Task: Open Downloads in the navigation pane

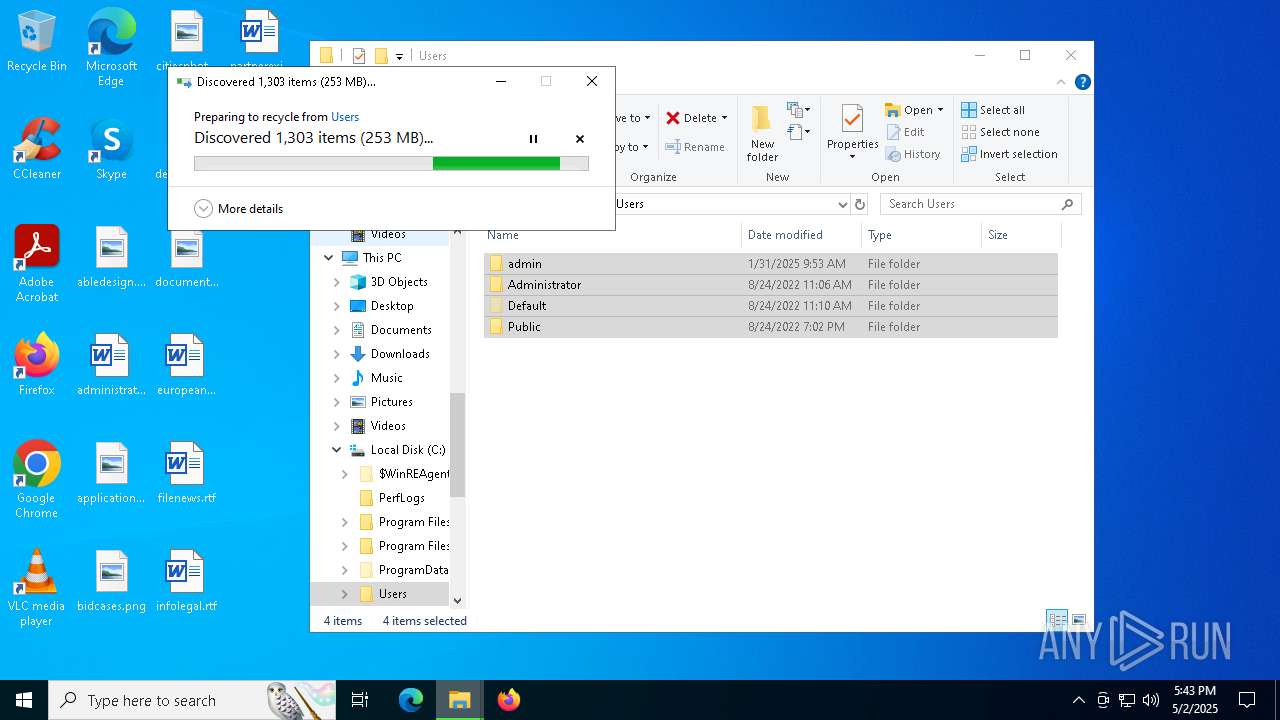Action: [x=399, y=354]
